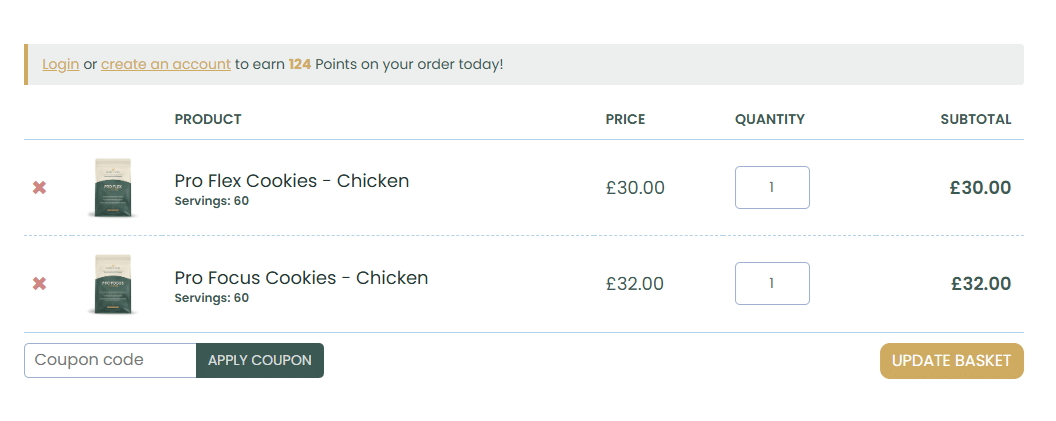
Task: Open the Pro Focus Cookies product image
Action: coord(112,283)
